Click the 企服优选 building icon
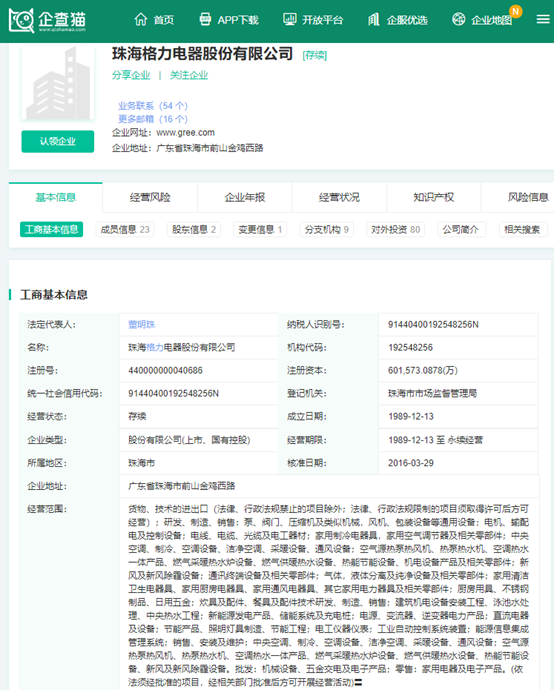This screenshot has width=554, height=690. (x=374, y=19)
